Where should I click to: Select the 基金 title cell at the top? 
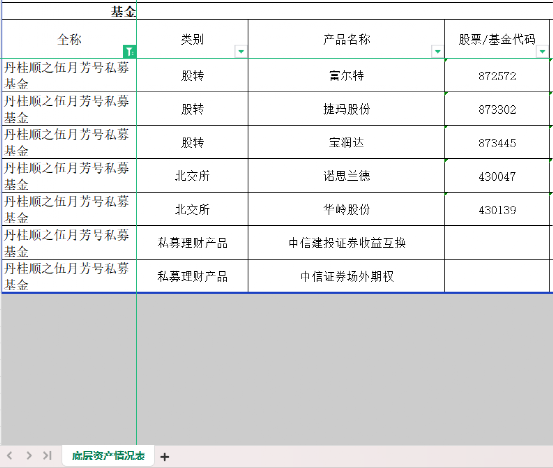pyautogui.click(x=69, y=12)
